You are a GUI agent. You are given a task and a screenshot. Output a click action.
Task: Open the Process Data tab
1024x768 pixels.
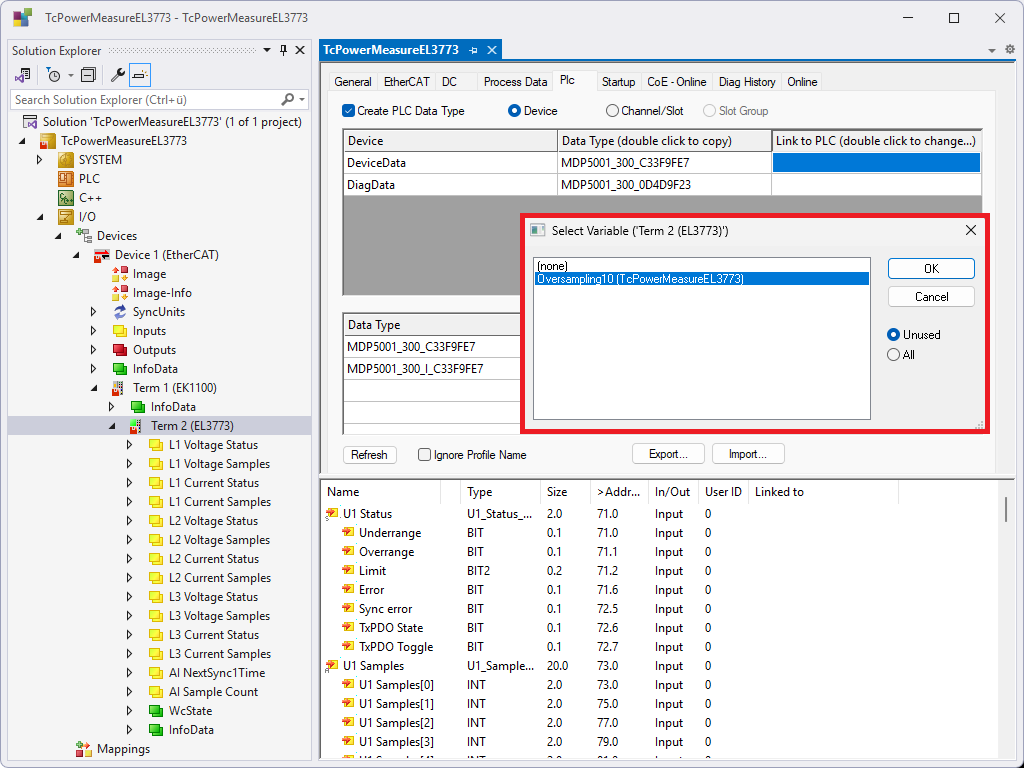coord(515,82)
